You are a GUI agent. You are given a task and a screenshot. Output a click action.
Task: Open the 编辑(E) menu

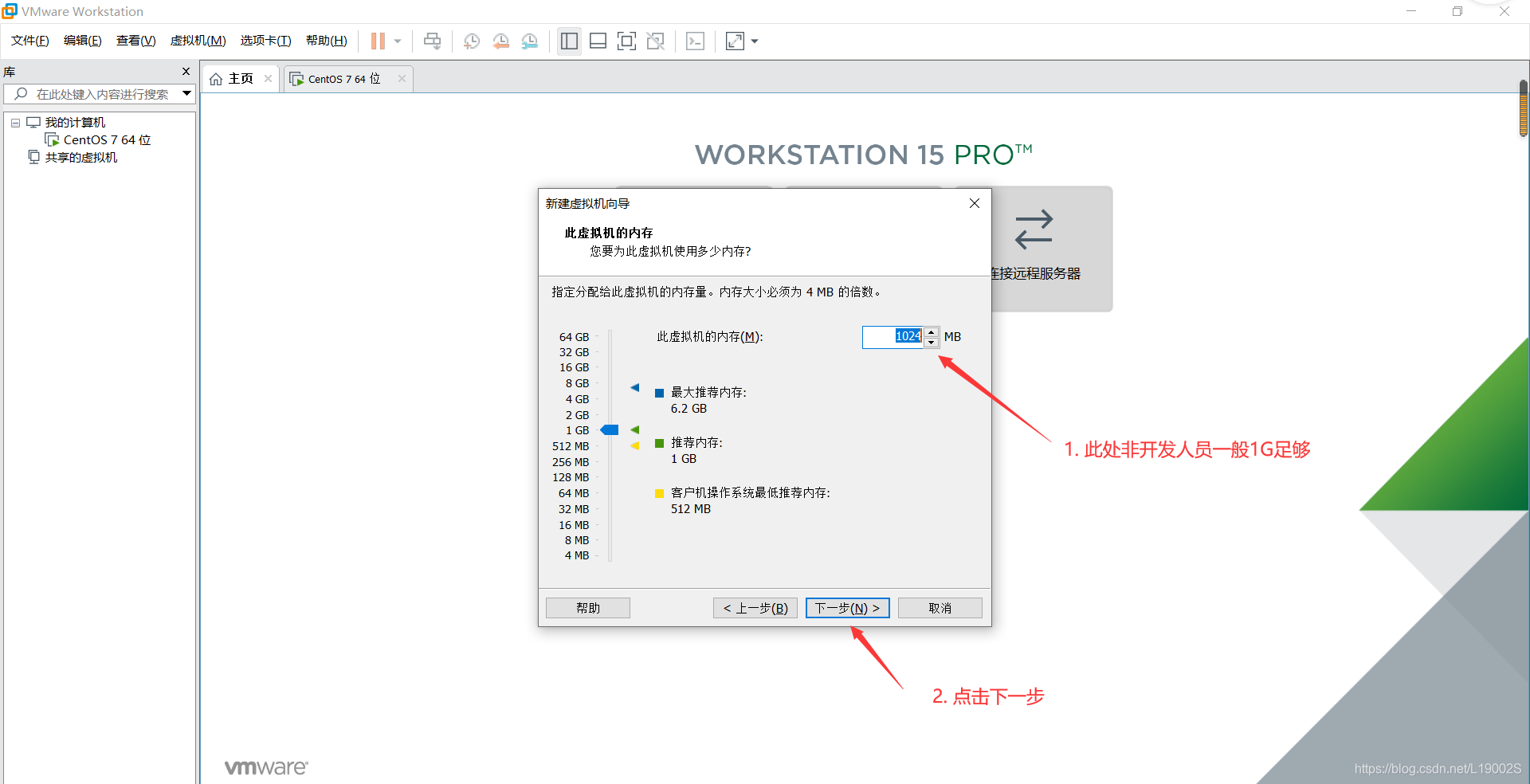pyautogui.click(x=83, y=41)
